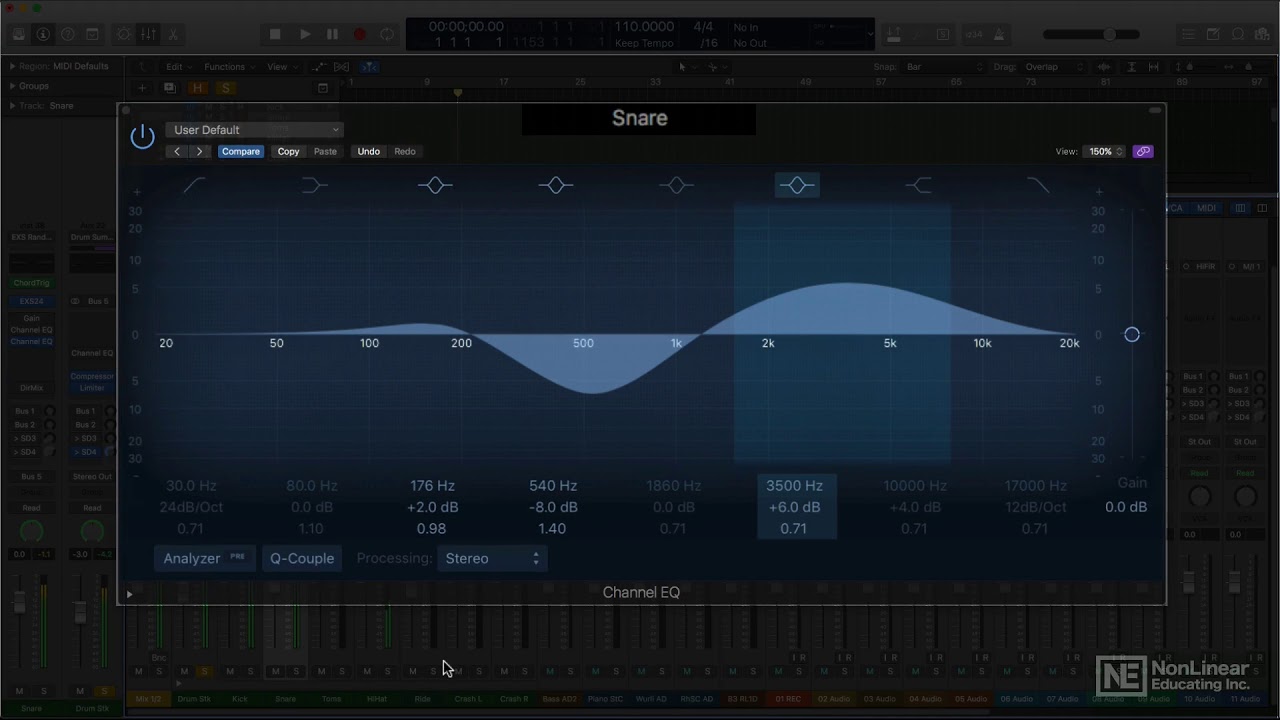Open the Edit menu in tracks area

click(179, 67)
